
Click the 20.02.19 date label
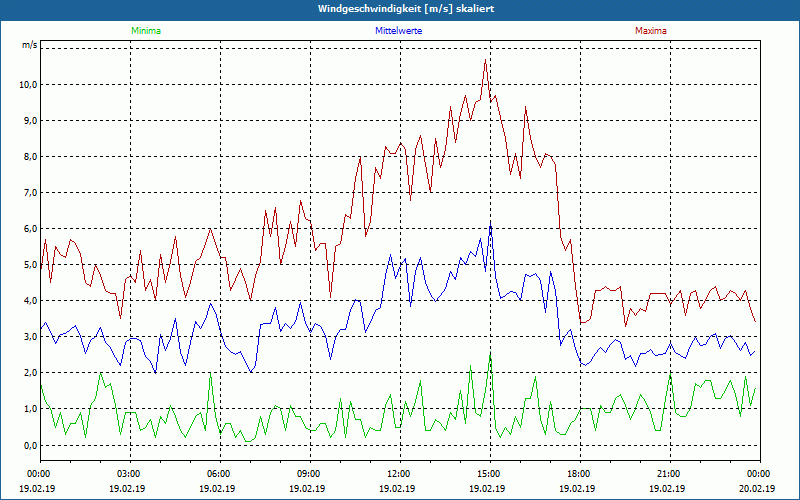point(757,489)
